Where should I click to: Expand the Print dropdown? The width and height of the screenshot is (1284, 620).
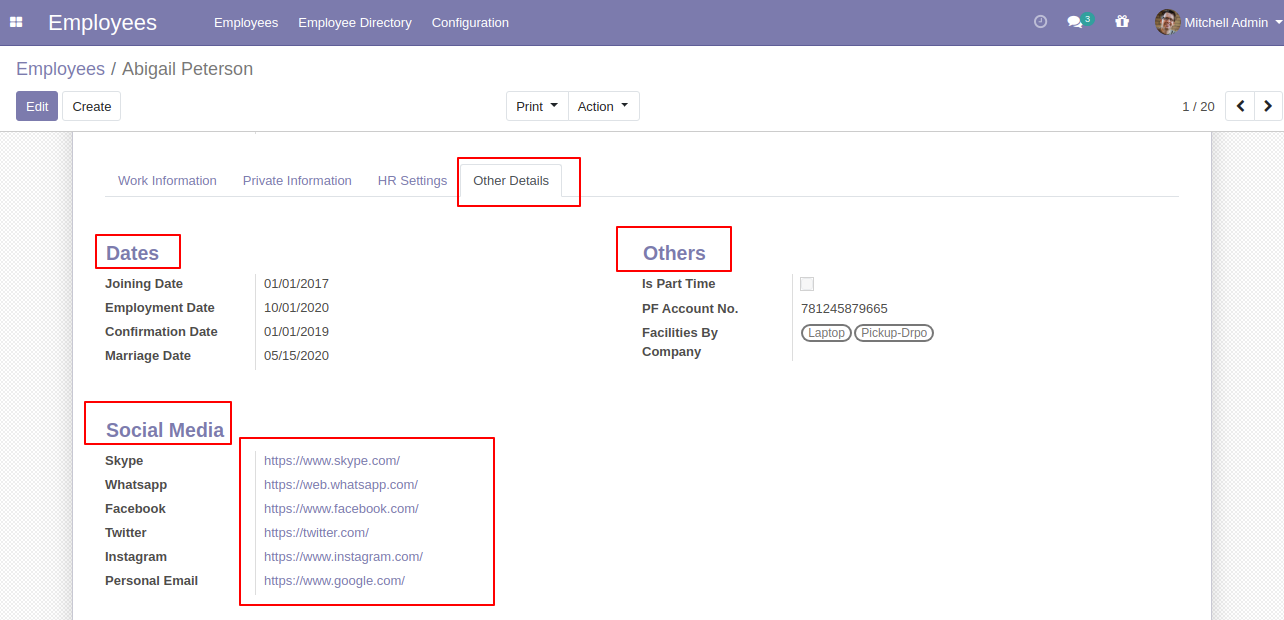tap(537, 106)
